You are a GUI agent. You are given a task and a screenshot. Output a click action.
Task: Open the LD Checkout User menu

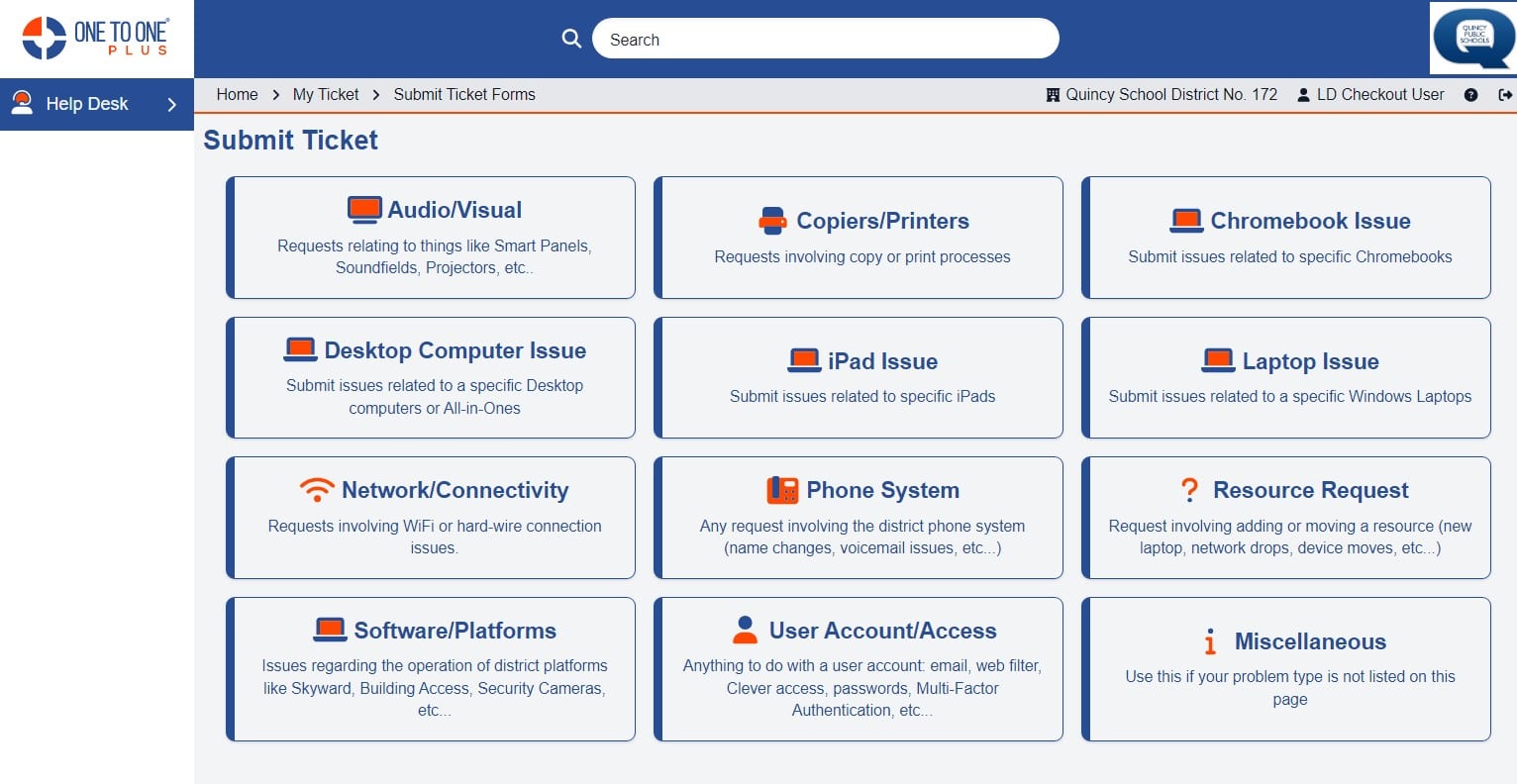(1370, 95)
